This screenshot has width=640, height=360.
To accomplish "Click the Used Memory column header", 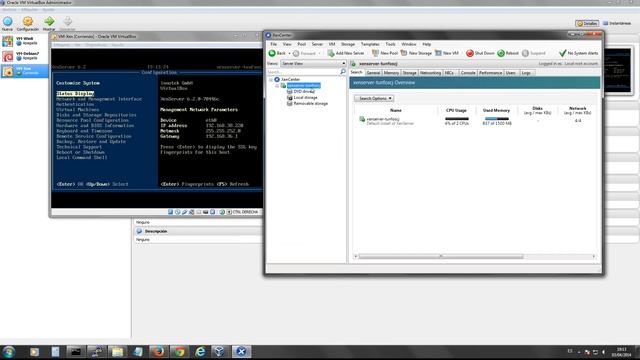I will (x=496, y=111).
